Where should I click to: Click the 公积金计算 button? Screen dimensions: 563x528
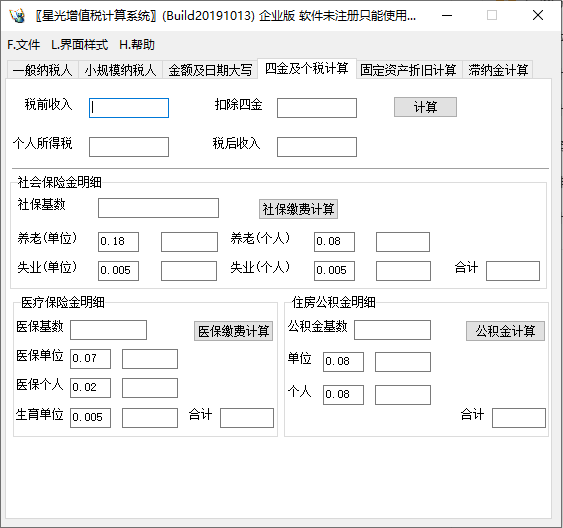[x=506, y=331]
